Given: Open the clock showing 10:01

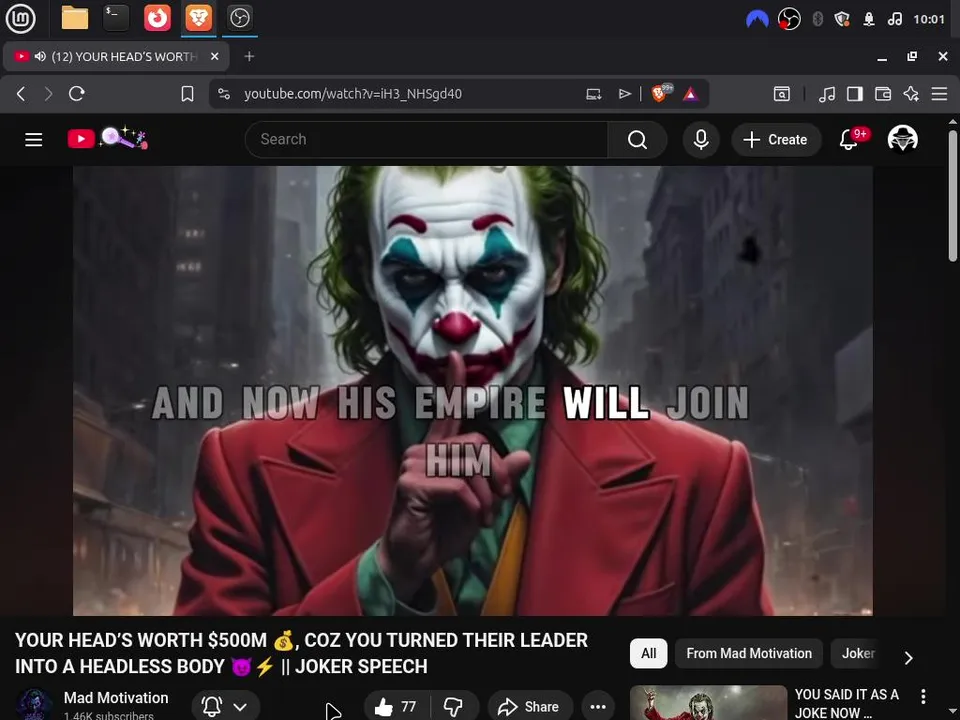Looking at the screenshot, I should pos(929,19).
